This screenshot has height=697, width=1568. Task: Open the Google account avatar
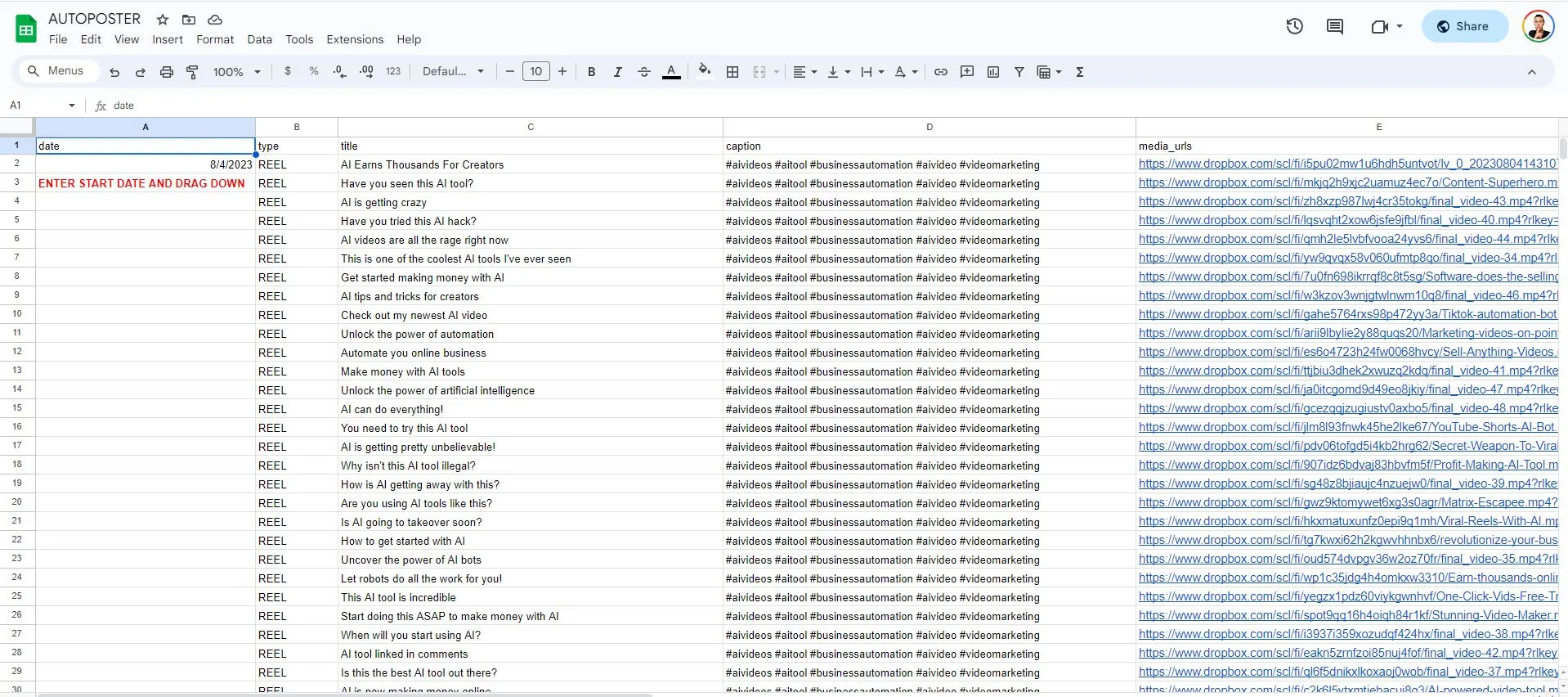click(1538, 26)
